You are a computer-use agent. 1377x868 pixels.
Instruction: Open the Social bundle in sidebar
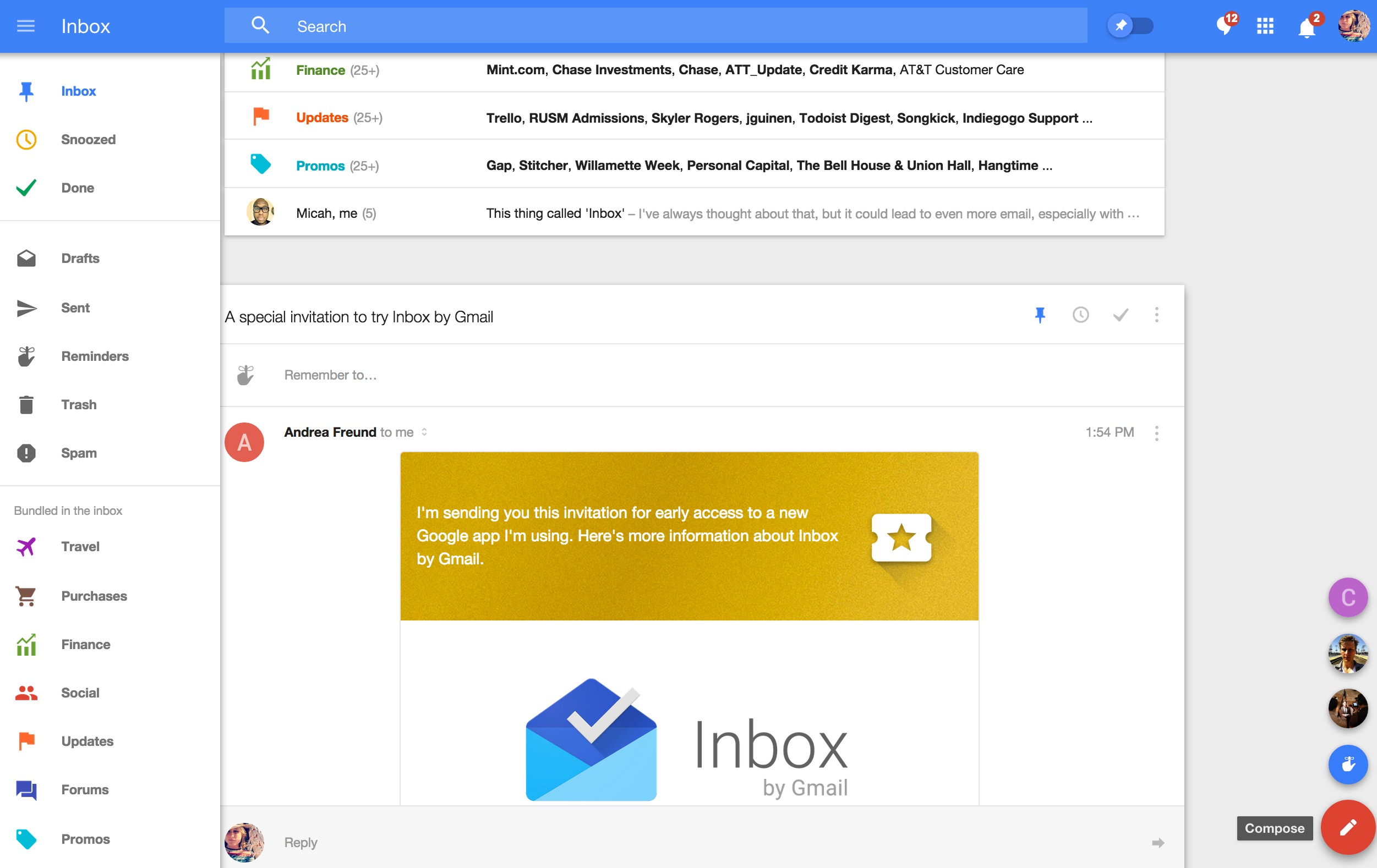[x=110, y=693]
